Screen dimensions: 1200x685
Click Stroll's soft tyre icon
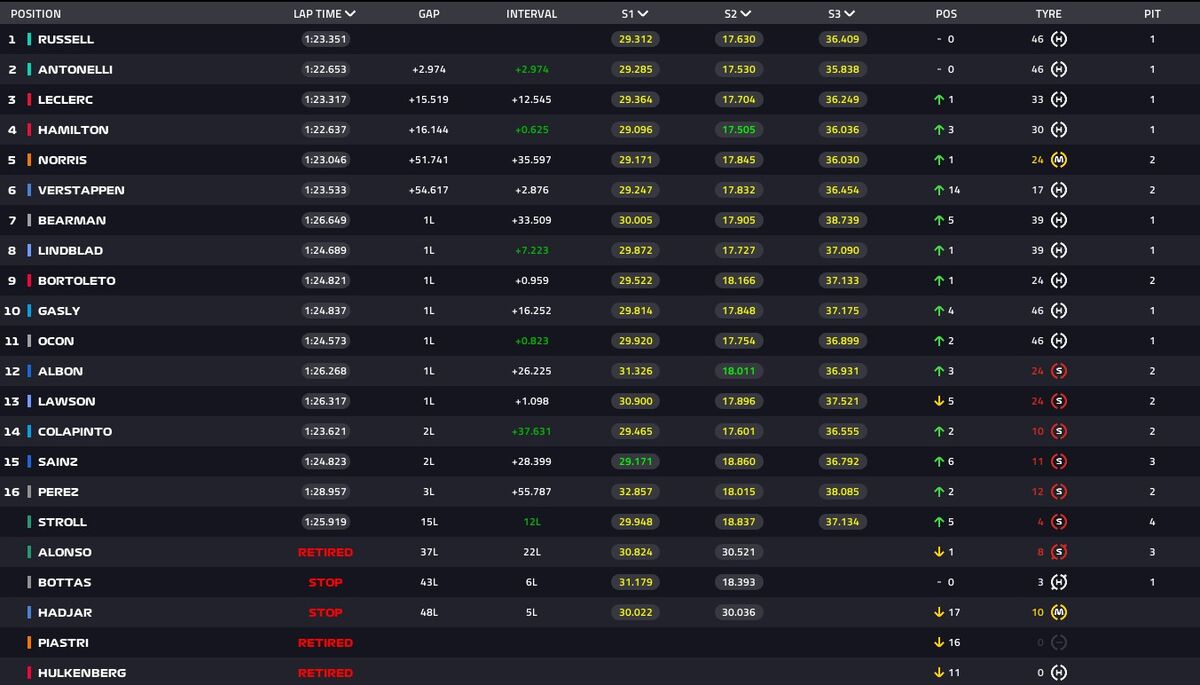pos(1059,522)
